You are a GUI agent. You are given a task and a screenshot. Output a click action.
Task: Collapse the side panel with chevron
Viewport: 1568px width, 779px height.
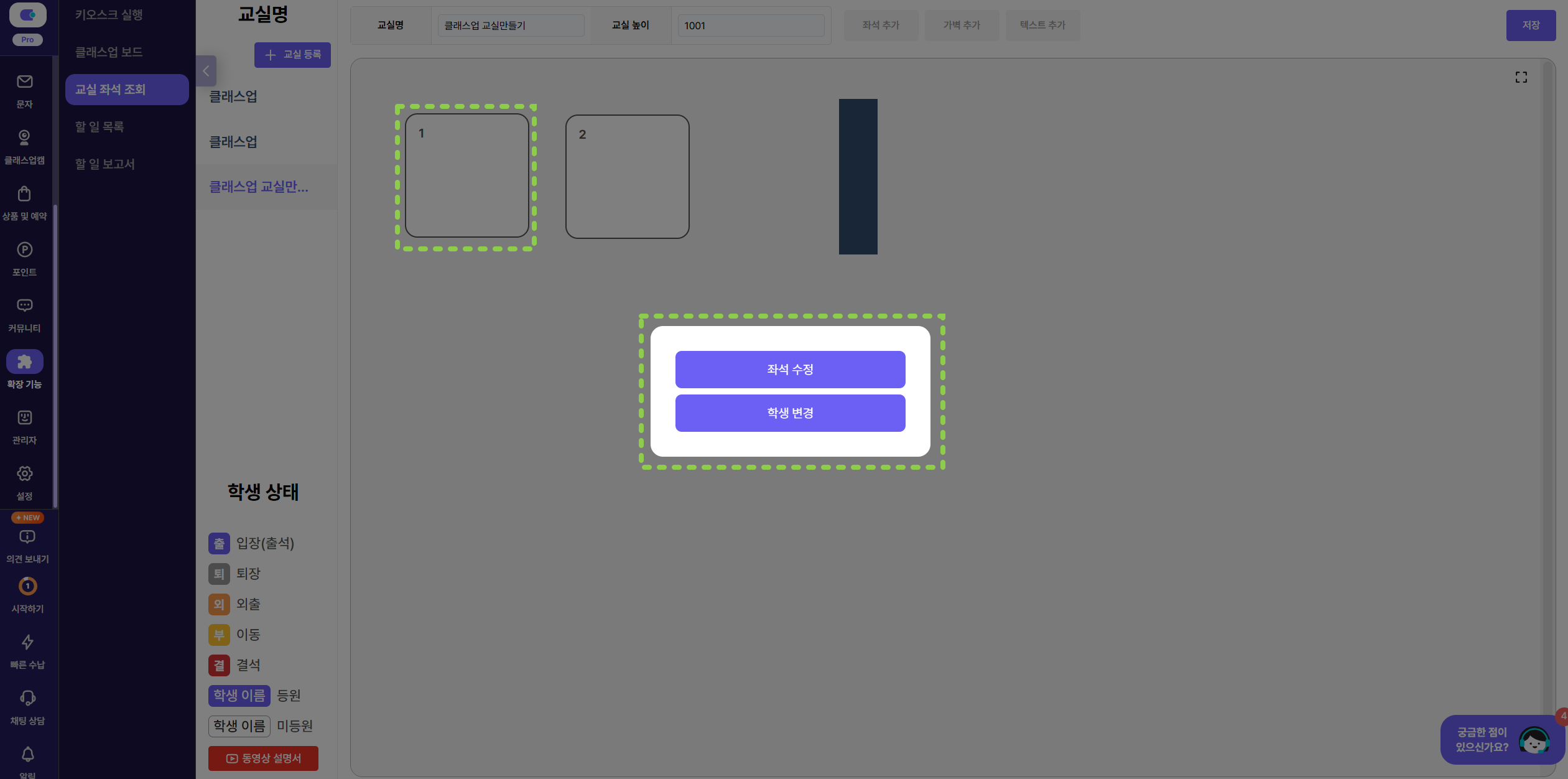pos(206,71)
